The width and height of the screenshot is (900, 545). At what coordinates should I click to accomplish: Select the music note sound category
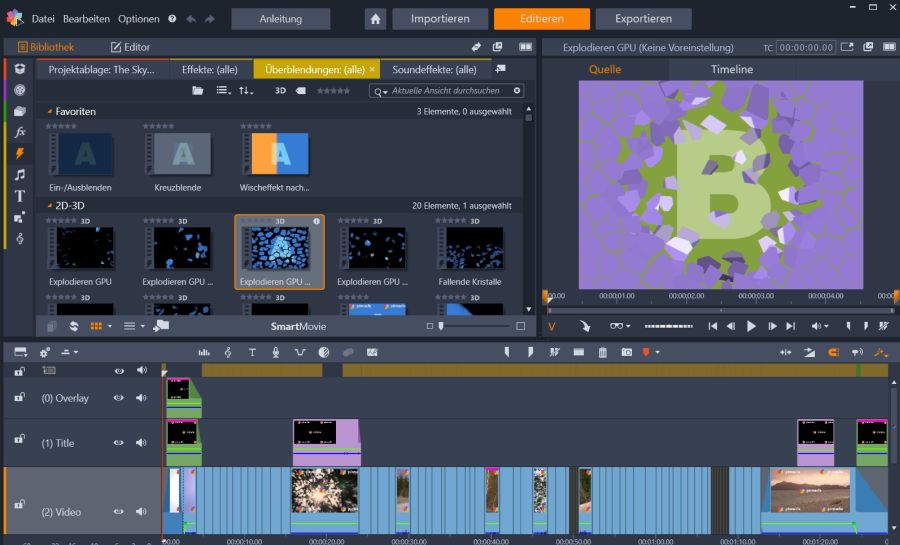20,174
